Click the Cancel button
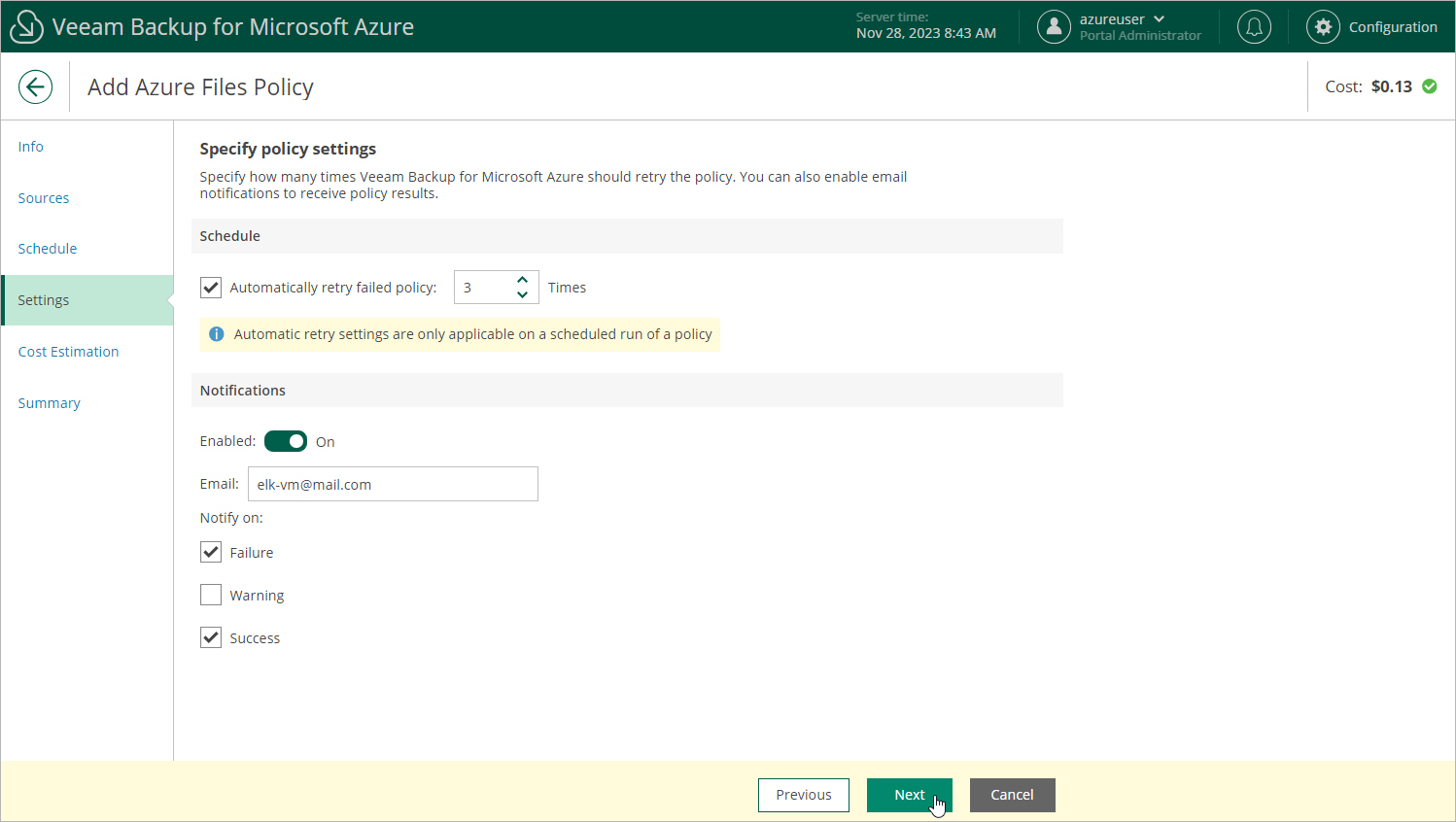 point(1012,795)
